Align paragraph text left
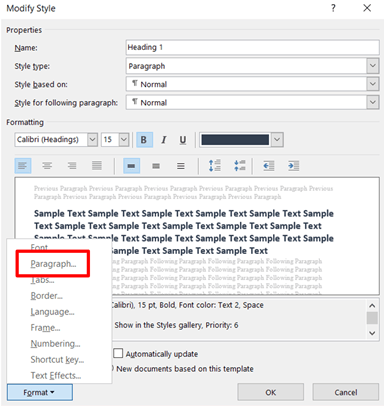 click(23, 166)
